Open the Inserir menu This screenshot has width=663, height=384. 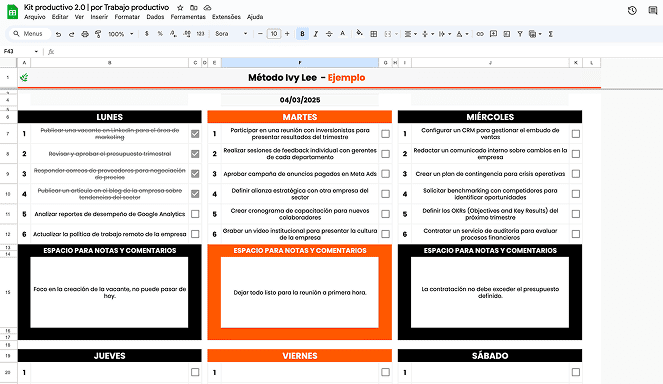click(x=99, y=17)
